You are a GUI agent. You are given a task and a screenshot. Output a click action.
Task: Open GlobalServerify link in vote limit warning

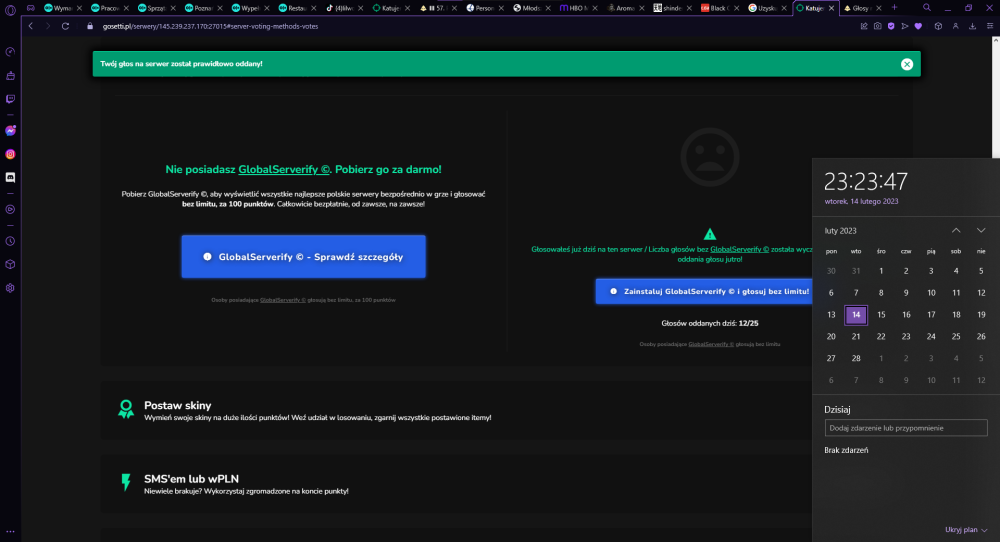point(739,249)
